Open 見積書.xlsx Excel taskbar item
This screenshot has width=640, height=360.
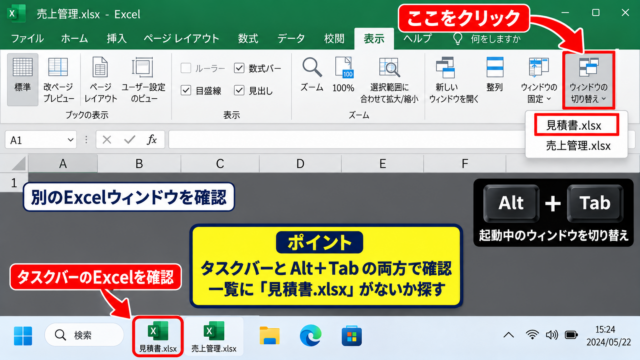(158, 336)
